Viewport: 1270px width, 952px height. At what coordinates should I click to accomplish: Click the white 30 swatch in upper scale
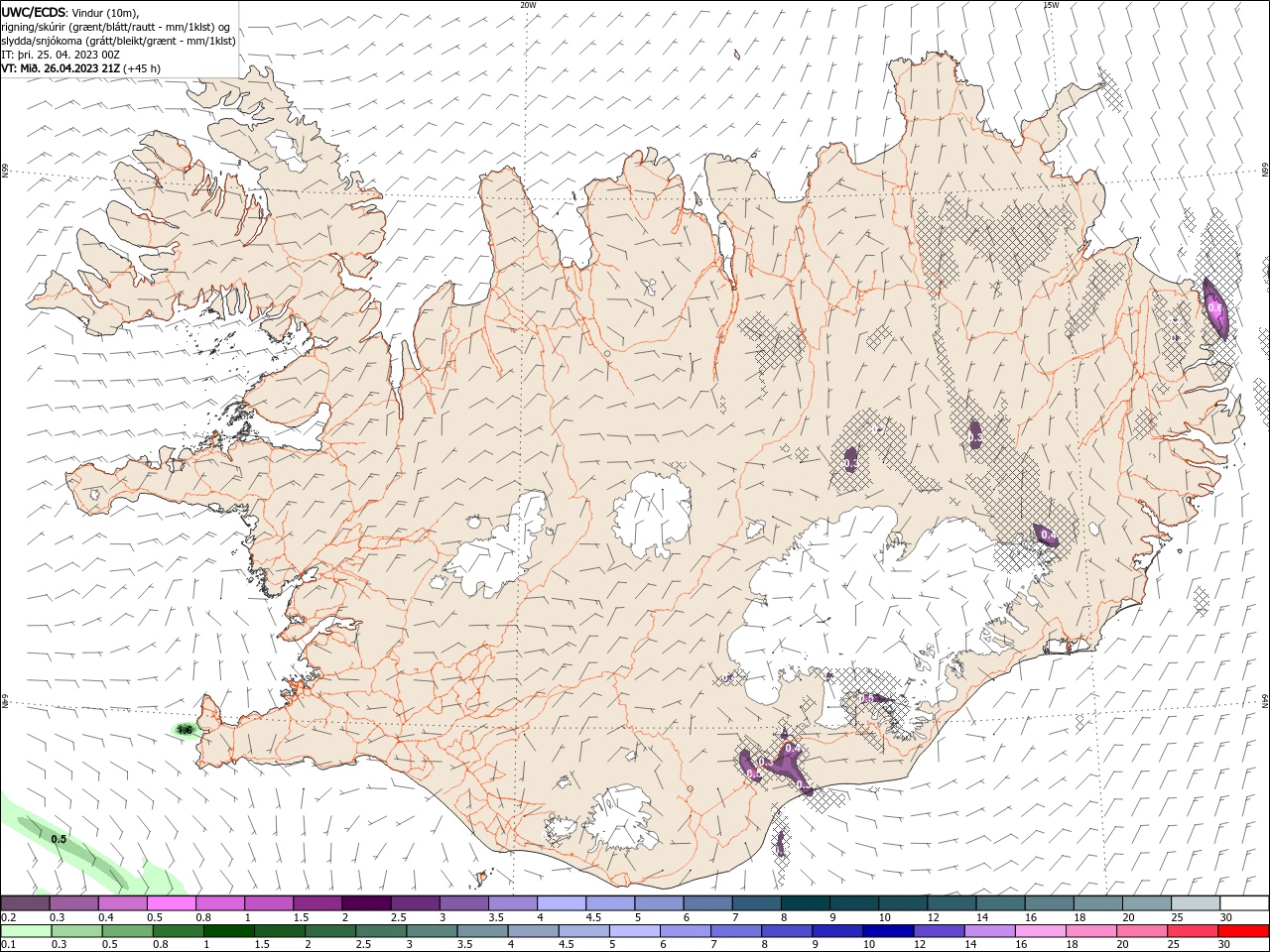[1242, 903]
